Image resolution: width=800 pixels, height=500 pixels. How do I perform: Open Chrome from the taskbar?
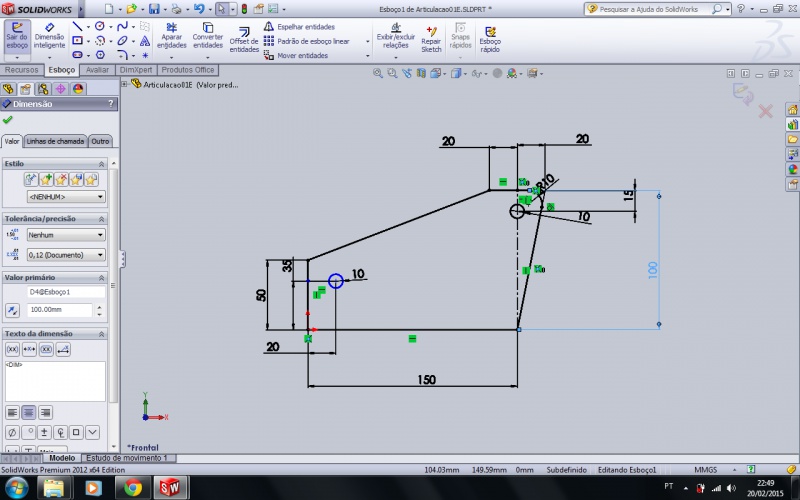[x=133, y=488]
